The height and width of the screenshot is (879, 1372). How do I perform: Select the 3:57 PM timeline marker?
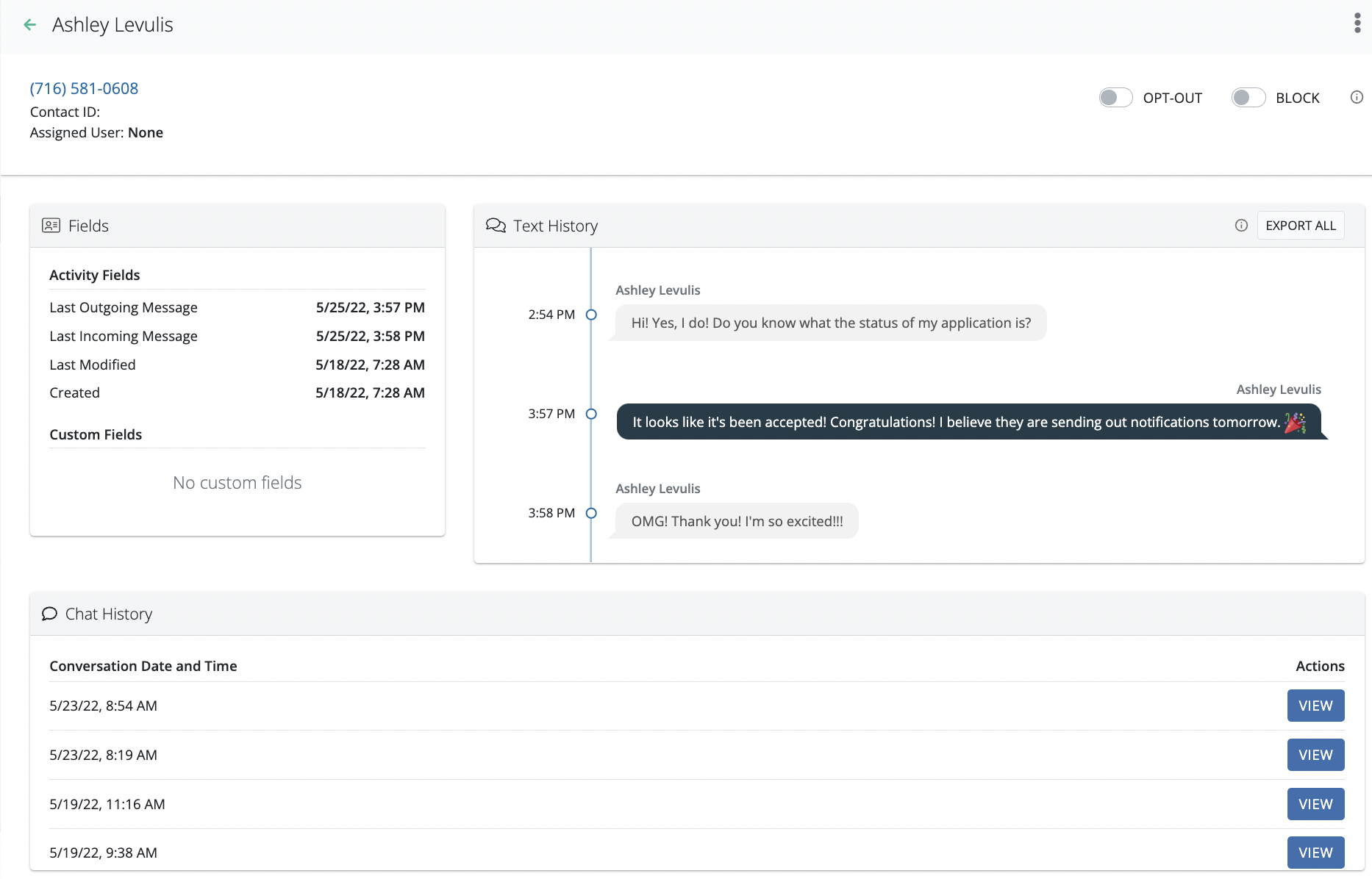(x=591, y=414)
